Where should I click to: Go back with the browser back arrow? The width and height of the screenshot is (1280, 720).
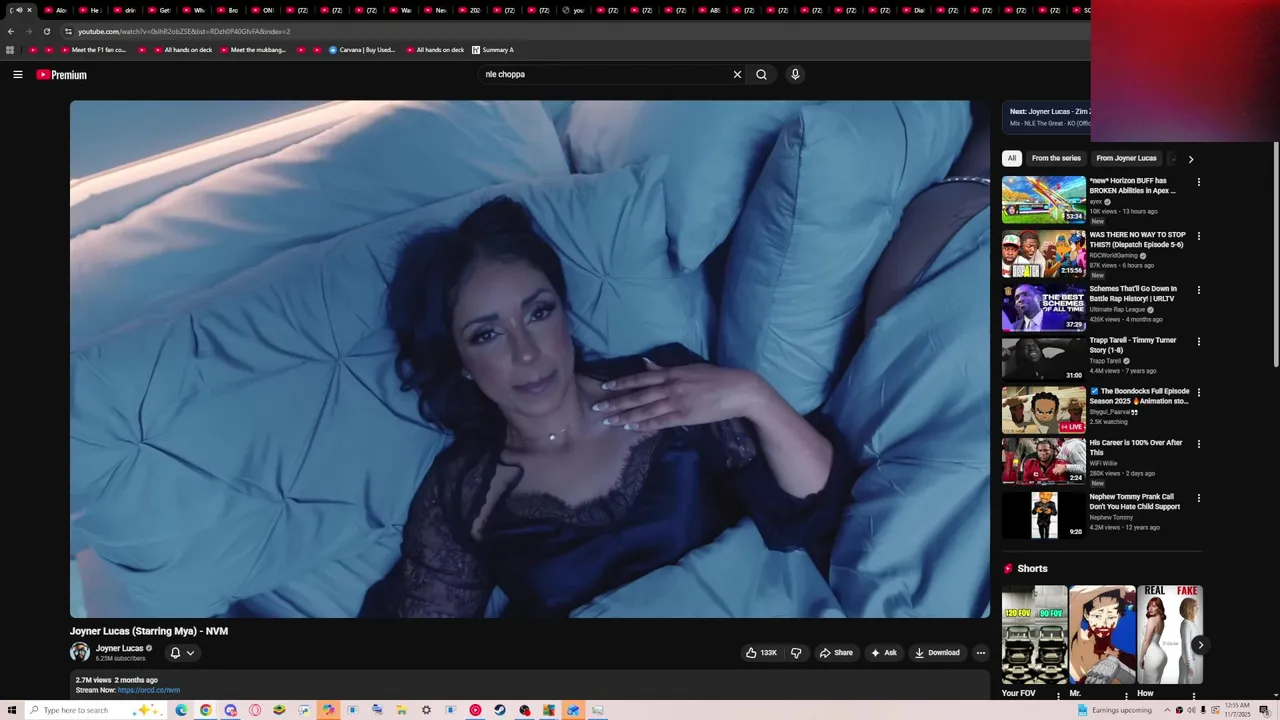tap(11, 31)
